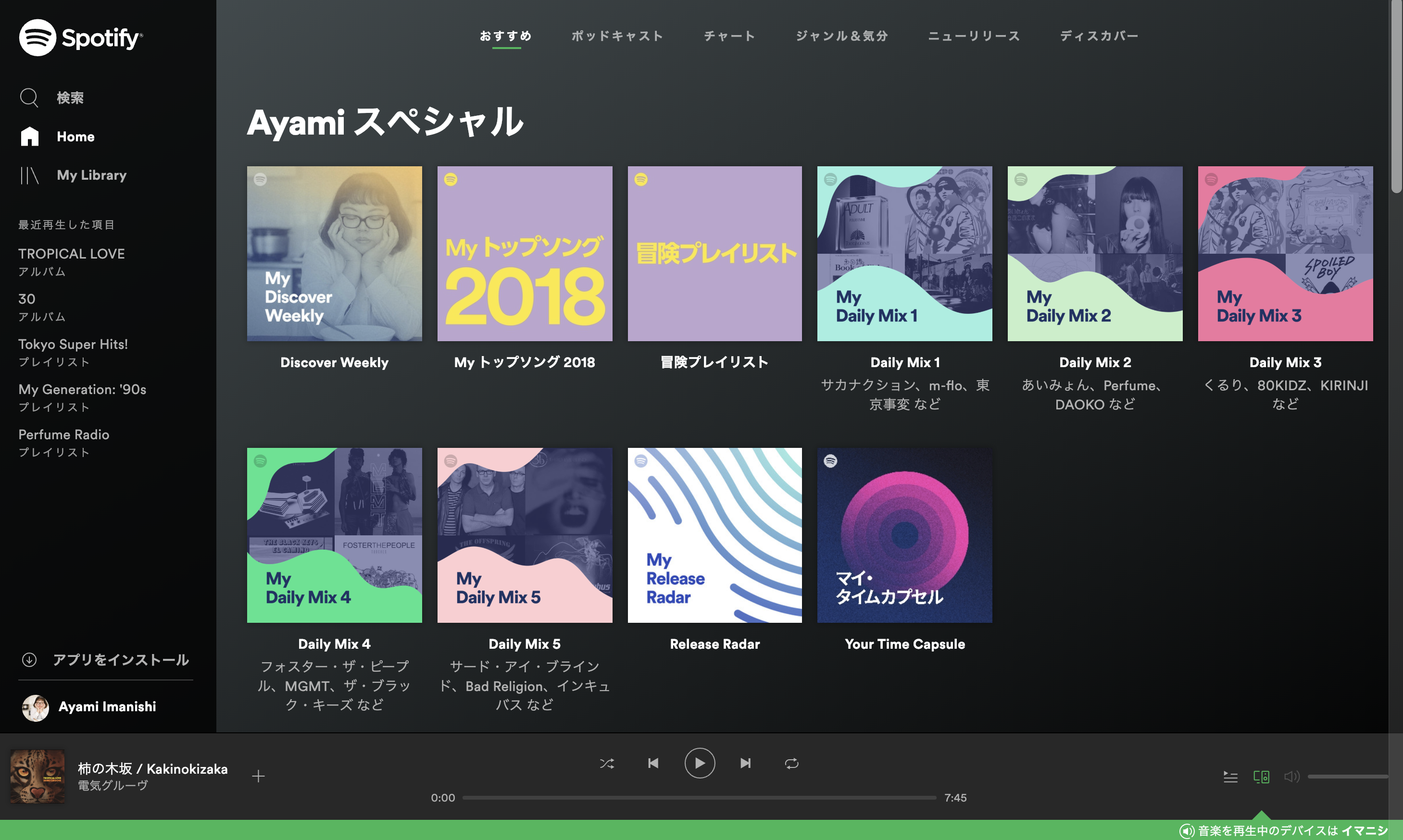This screenshot has height=840, width=1403.
Task: Click the download icon for app install
Action: pos(29,659)
